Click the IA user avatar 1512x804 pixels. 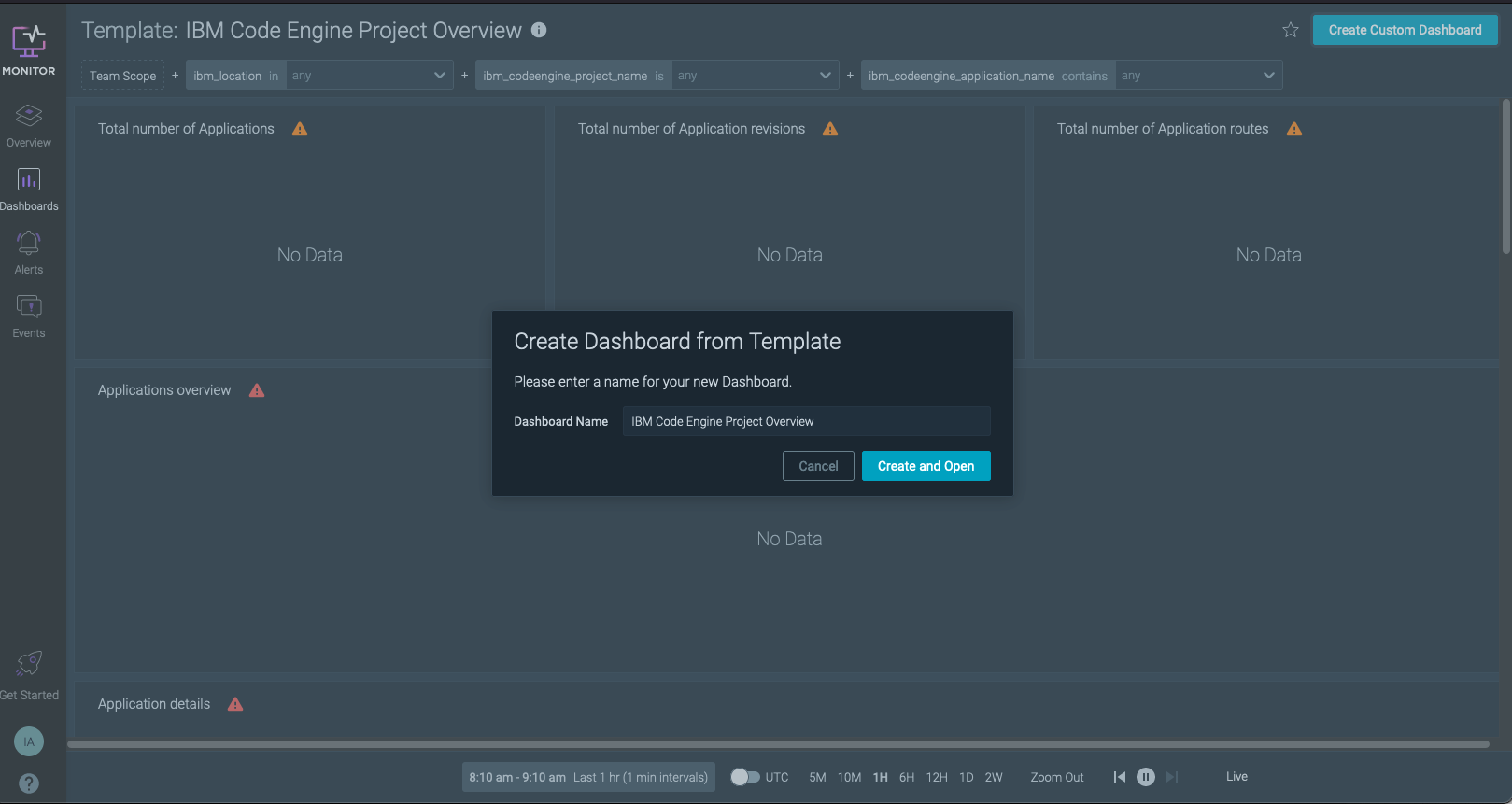(x=29, y=741)
